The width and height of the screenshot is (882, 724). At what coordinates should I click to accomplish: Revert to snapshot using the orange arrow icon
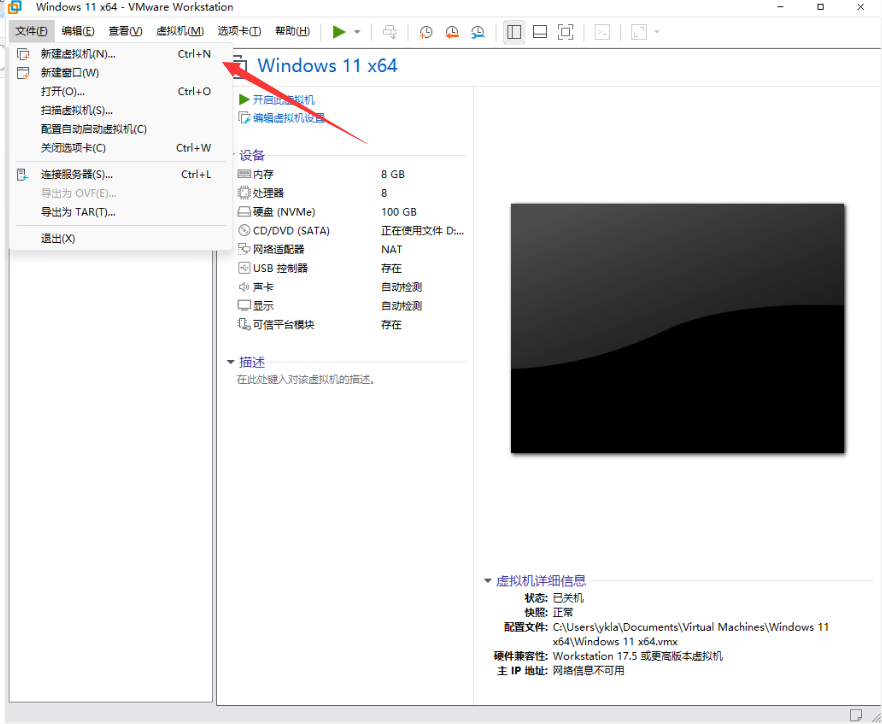pos(452,32)
